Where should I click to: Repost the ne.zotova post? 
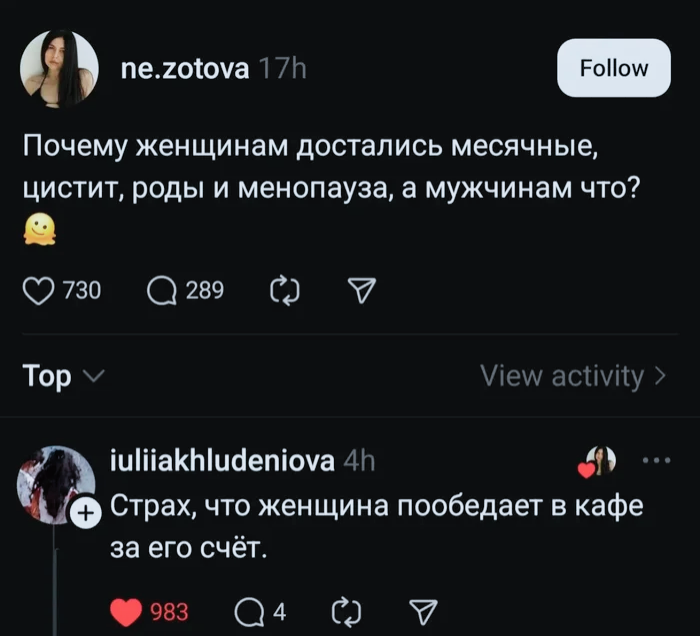click(x=284, y=290)
